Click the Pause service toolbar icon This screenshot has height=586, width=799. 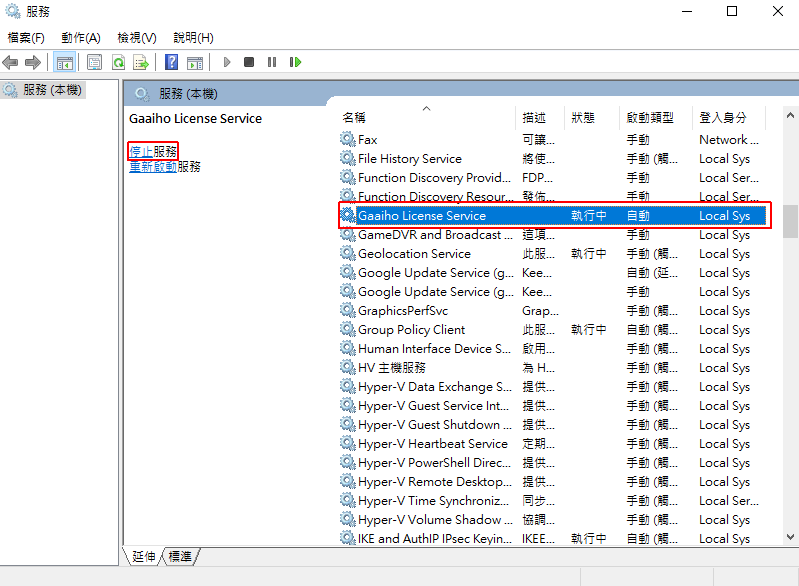pyautogui.click(x=272, y=62)
